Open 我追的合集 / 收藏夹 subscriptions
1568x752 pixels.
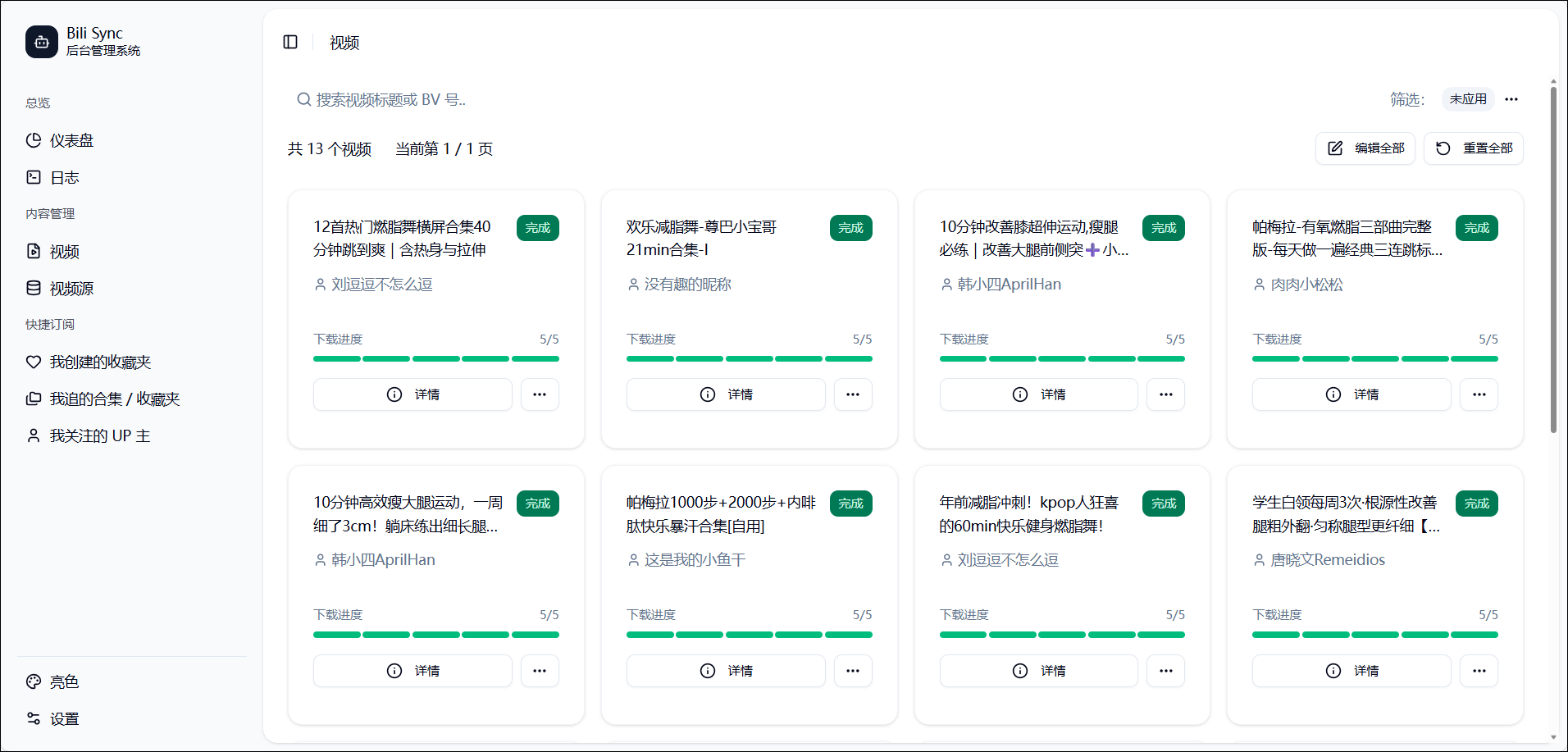point(114,399)
